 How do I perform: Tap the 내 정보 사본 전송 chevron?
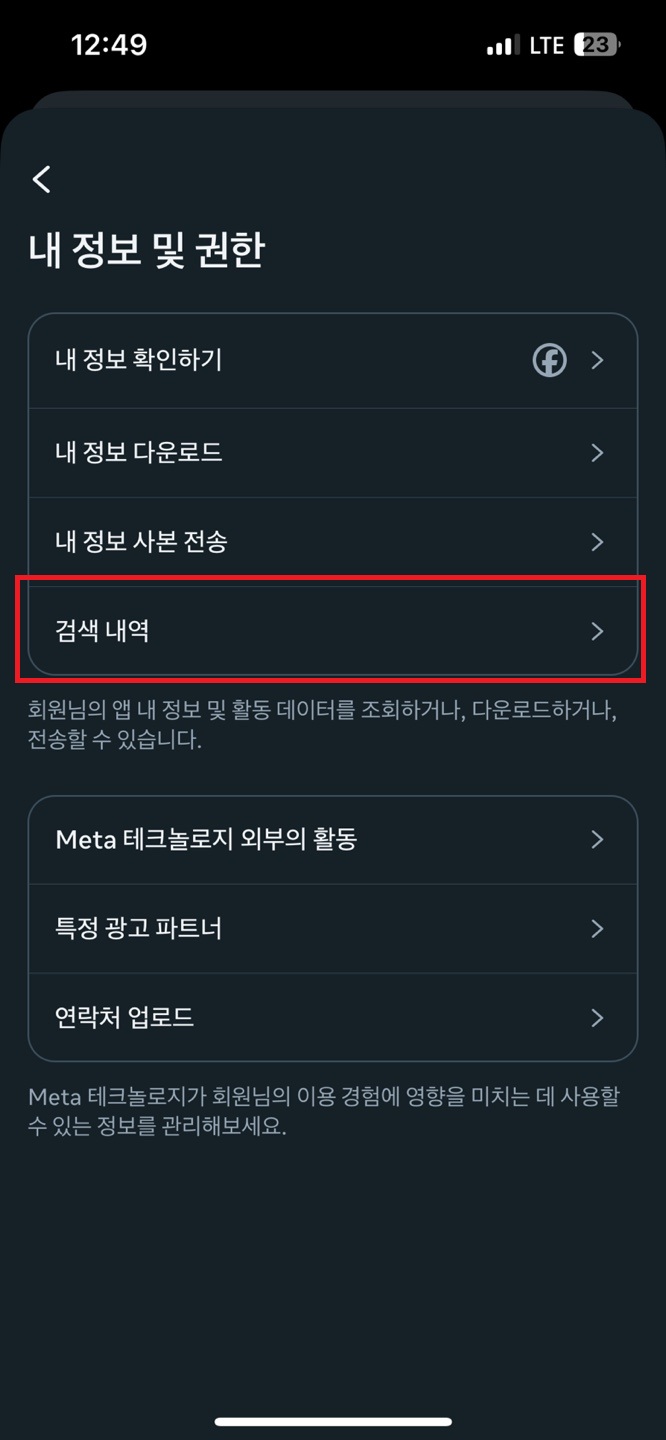click(x=597, y=542)
